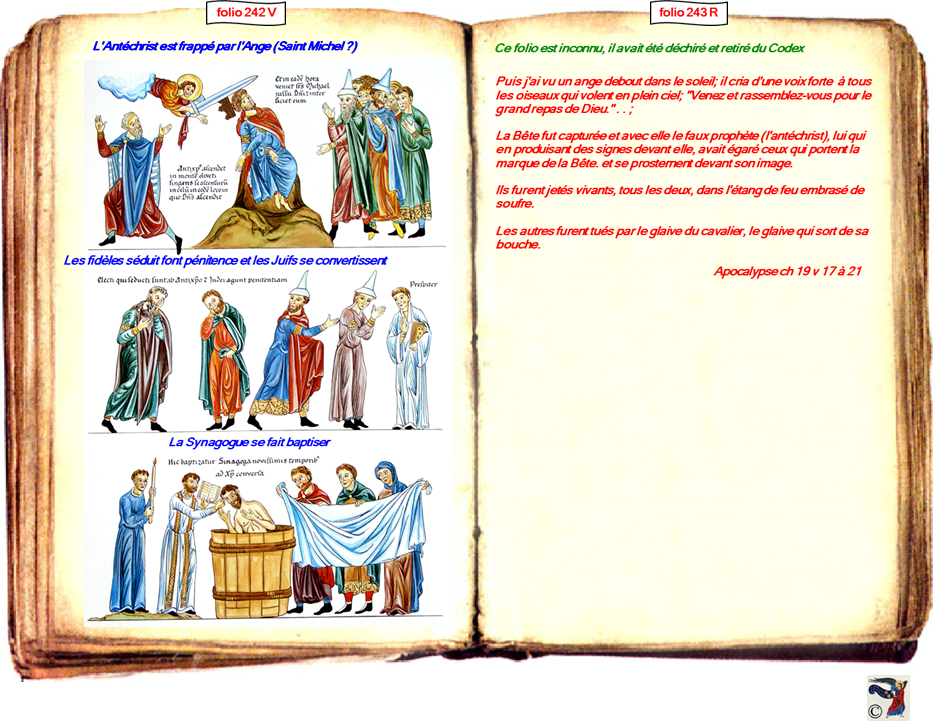The height and width of the screenshot is (721, 933).
Task: Click heading "Les fidèles séduit font pénitence"
Action: point(225,261)
